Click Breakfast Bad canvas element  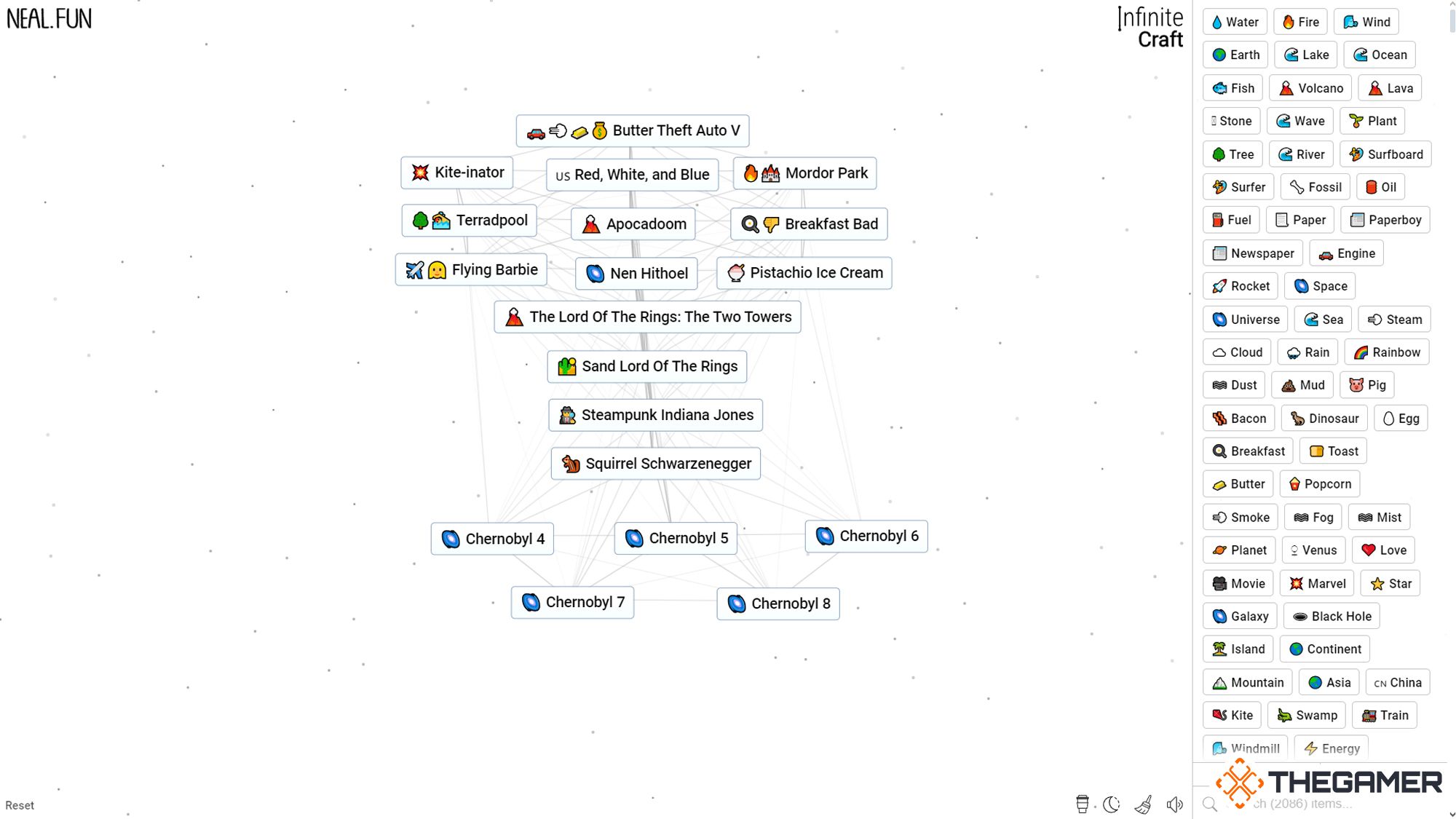coord(809,224)
